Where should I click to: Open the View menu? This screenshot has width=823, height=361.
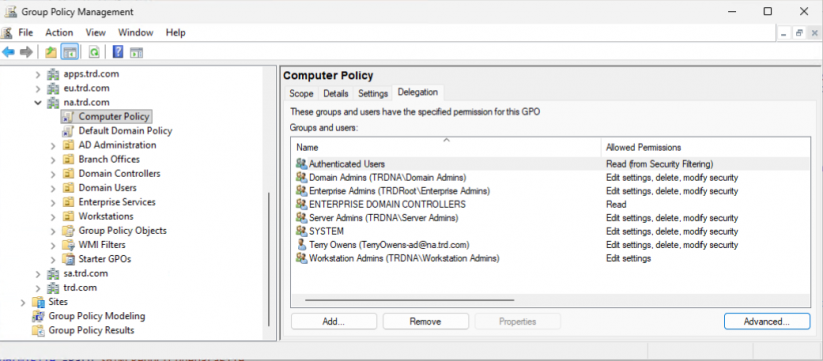click(96, 33)
